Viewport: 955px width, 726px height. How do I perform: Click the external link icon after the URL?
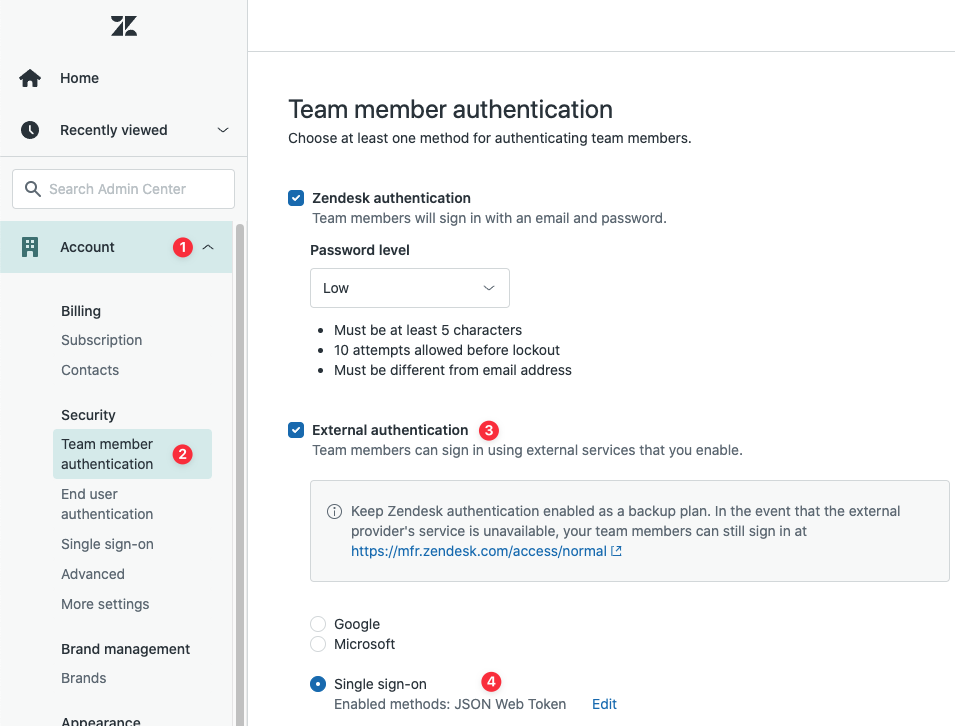point(617,551)
